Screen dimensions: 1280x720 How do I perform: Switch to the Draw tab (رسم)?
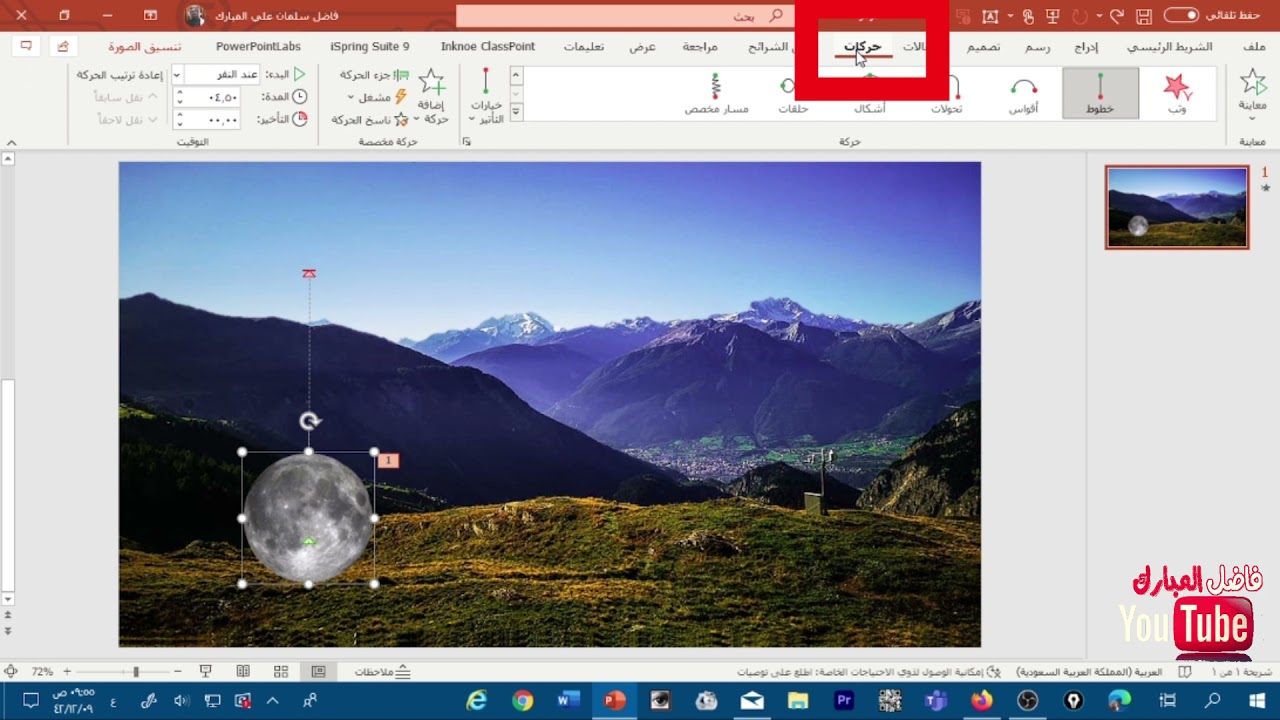pyautogui.click(x=1037, y=47)
